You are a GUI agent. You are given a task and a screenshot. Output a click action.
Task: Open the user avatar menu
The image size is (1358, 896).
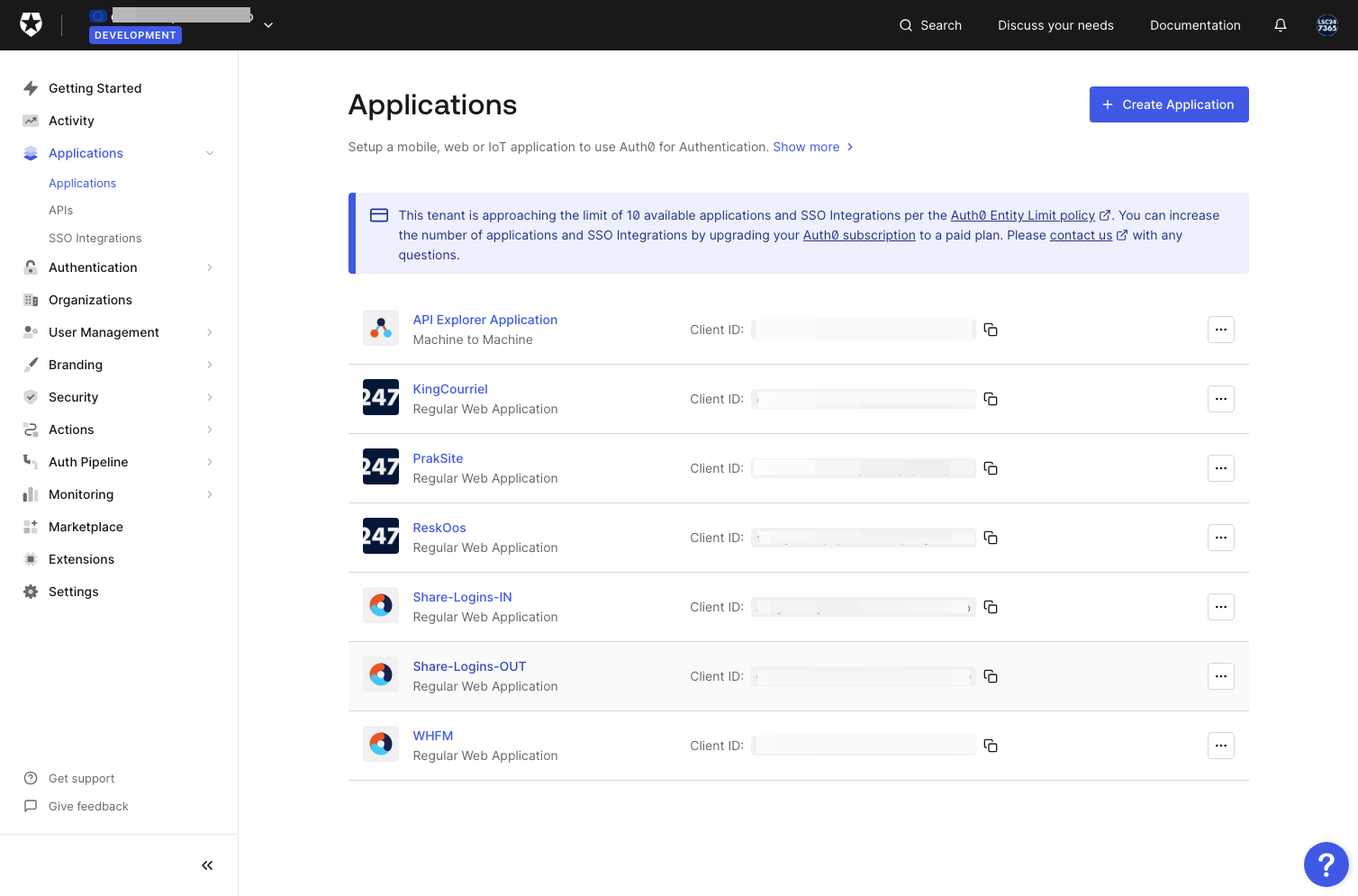tap(1327, 25)
